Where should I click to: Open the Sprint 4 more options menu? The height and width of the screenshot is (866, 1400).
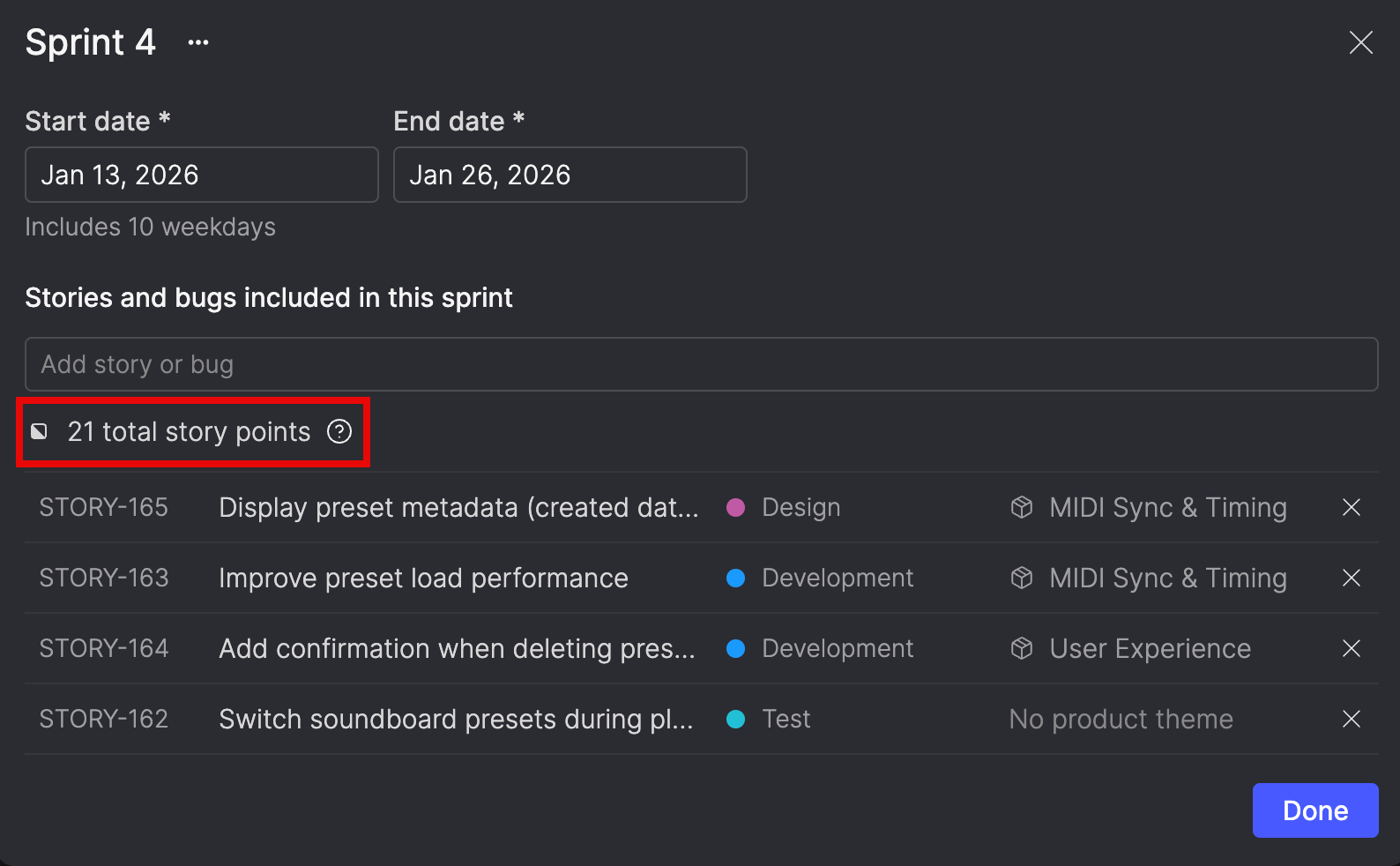pos(198,42)
